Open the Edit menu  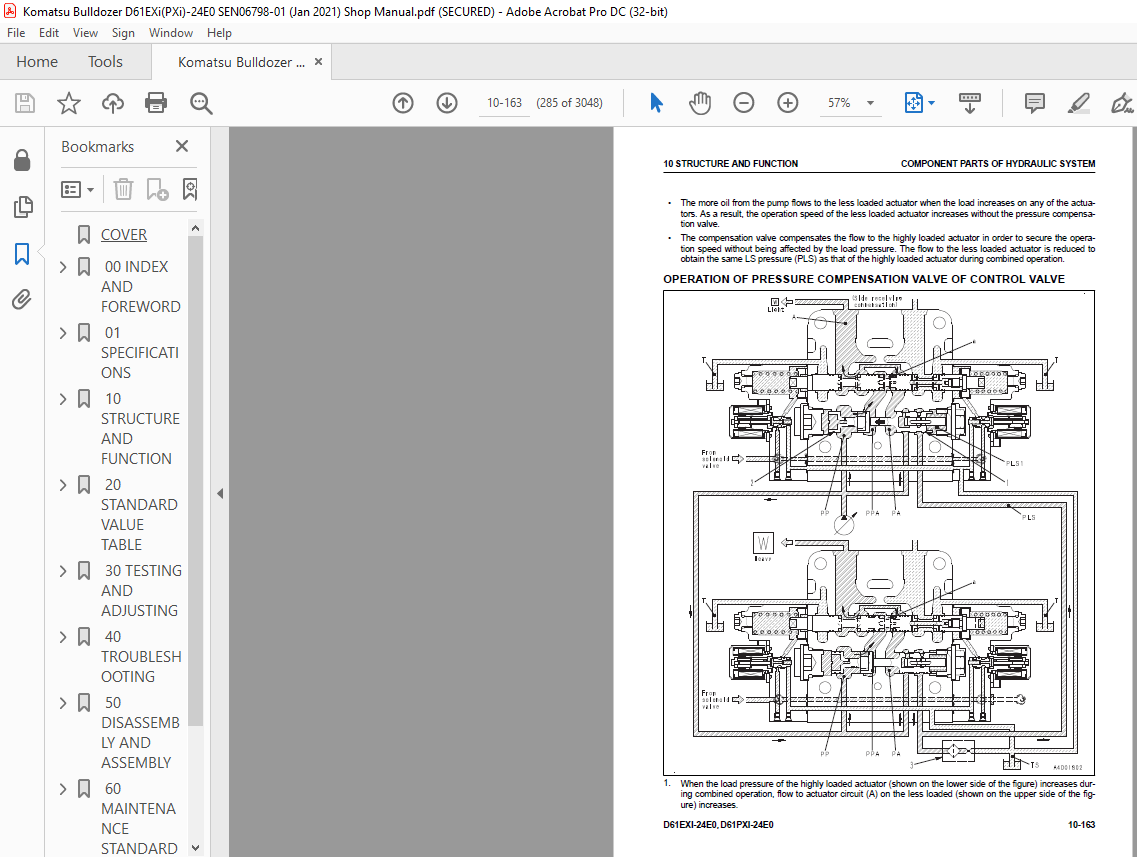(x=49, y=33)
